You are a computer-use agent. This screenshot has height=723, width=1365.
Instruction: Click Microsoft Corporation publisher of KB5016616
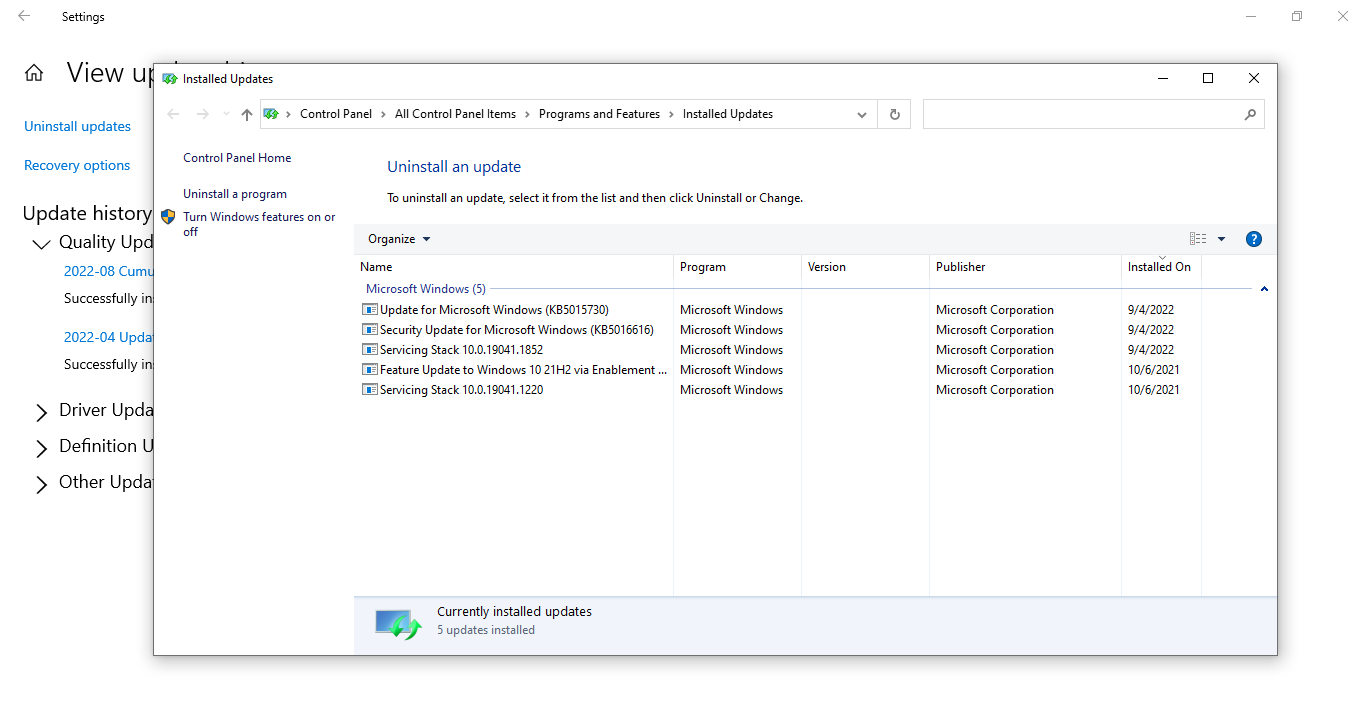[995, 330]
